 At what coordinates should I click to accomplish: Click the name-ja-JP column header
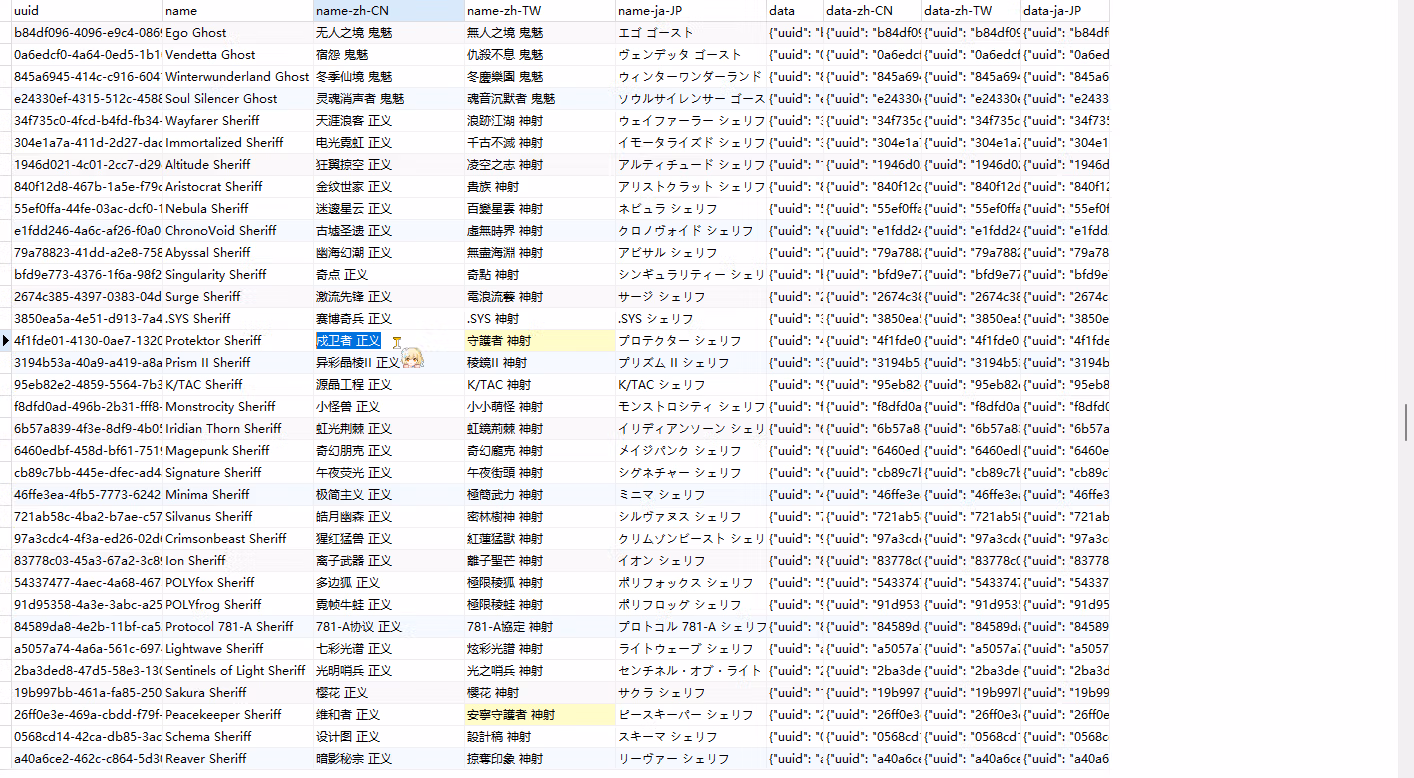tap(691, 11)
